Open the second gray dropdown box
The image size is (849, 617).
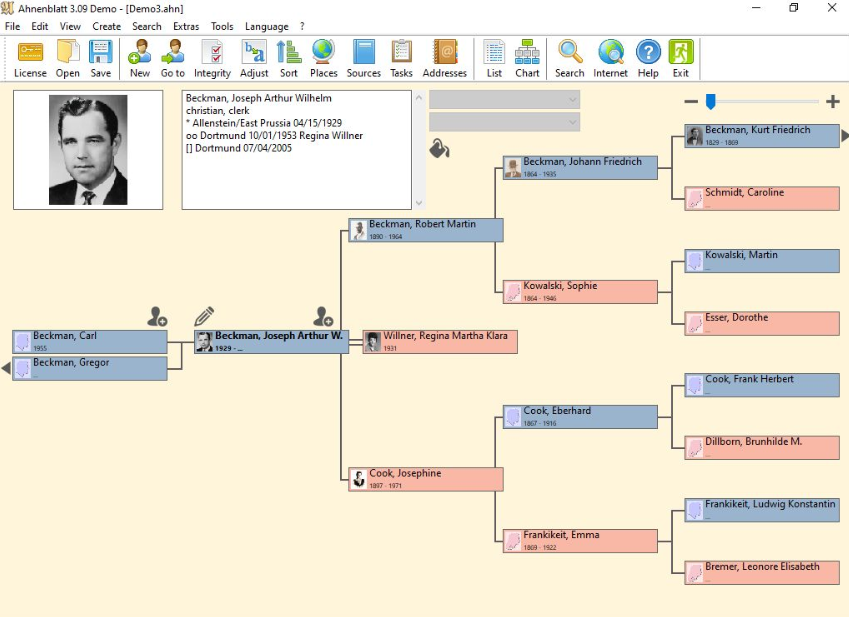[504, 122]
